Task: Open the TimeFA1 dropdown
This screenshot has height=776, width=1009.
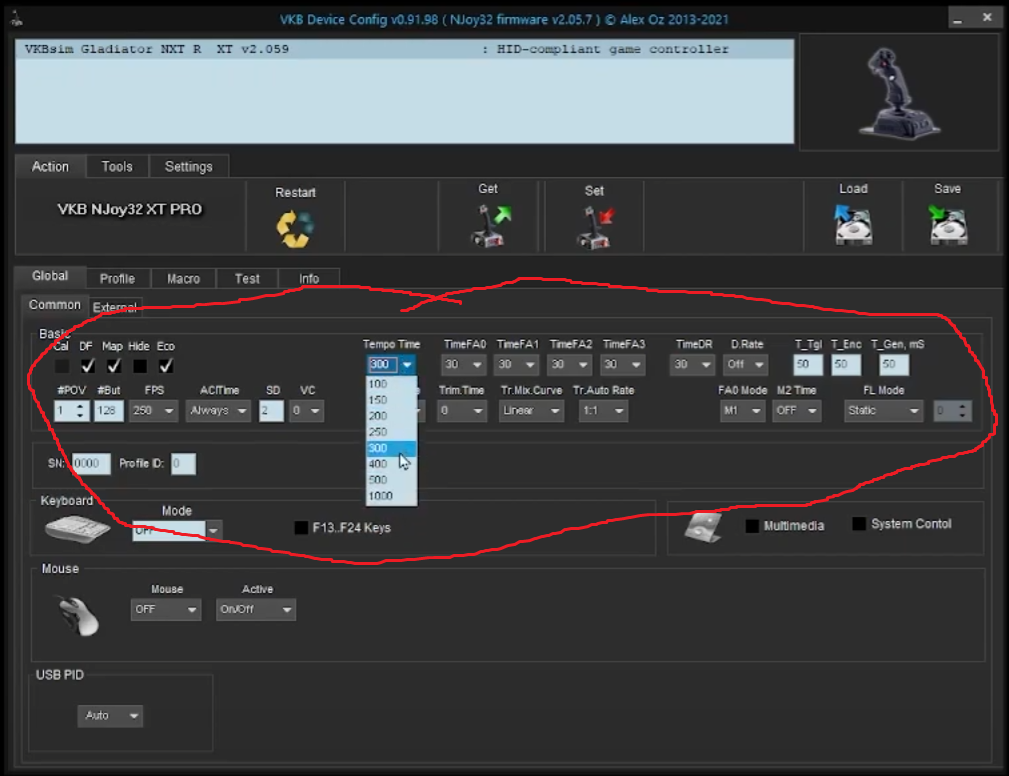Action: click(517, 365)
